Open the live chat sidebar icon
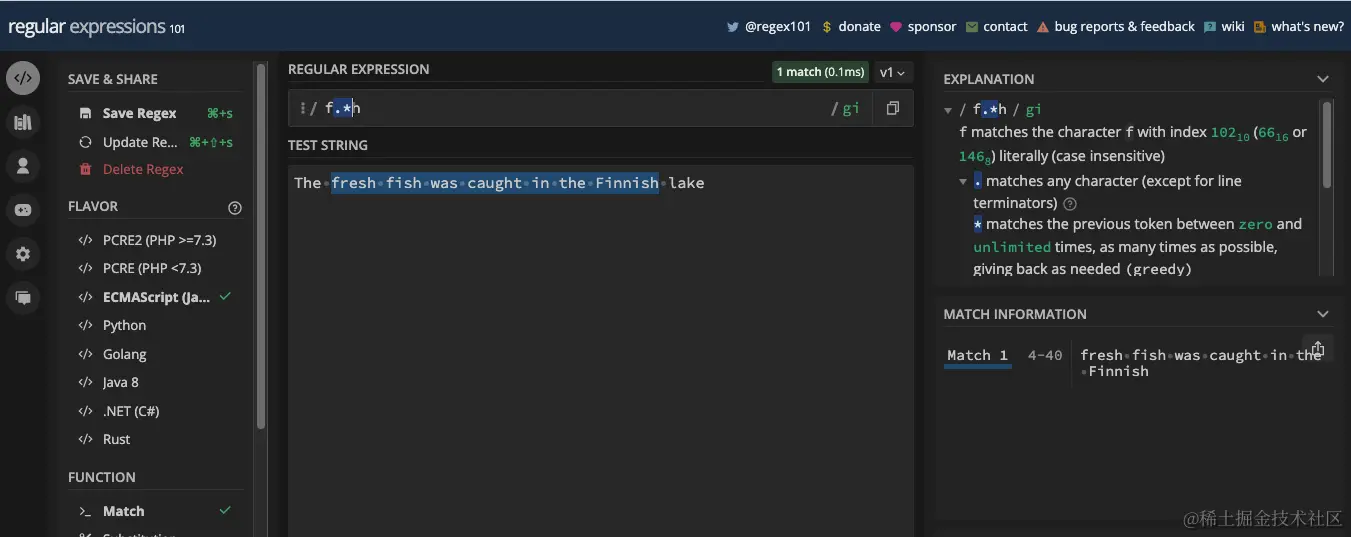Image resolution: width=1351 pixels, height=537 pixels. (23, 298)
